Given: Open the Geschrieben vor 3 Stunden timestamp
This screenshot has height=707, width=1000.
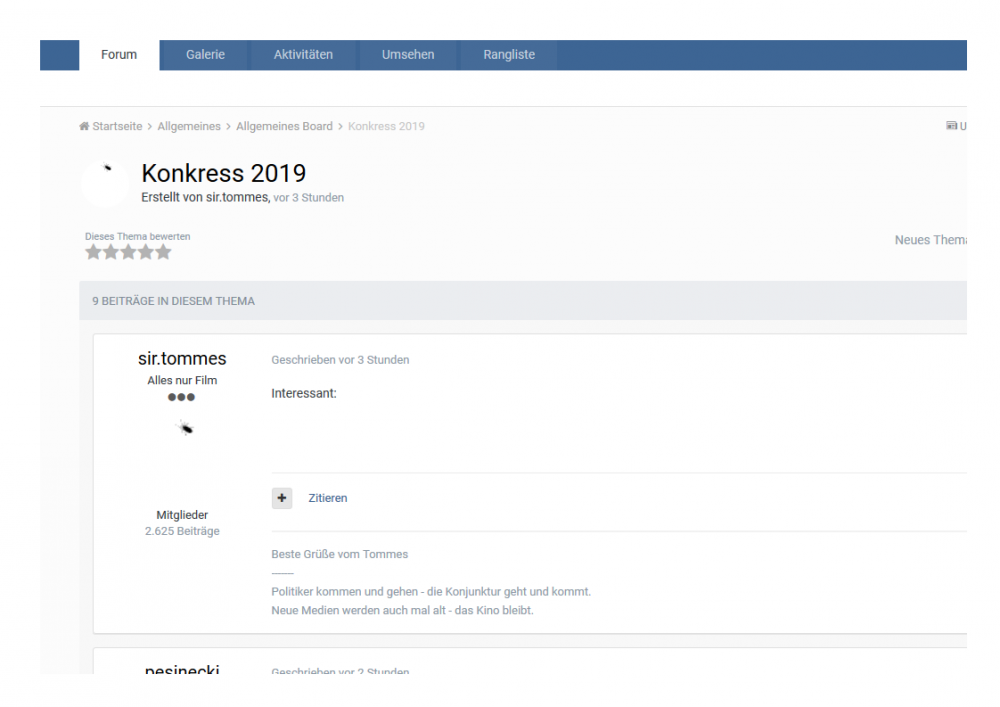Looking at the screenshot, I should tap(340, 360).
